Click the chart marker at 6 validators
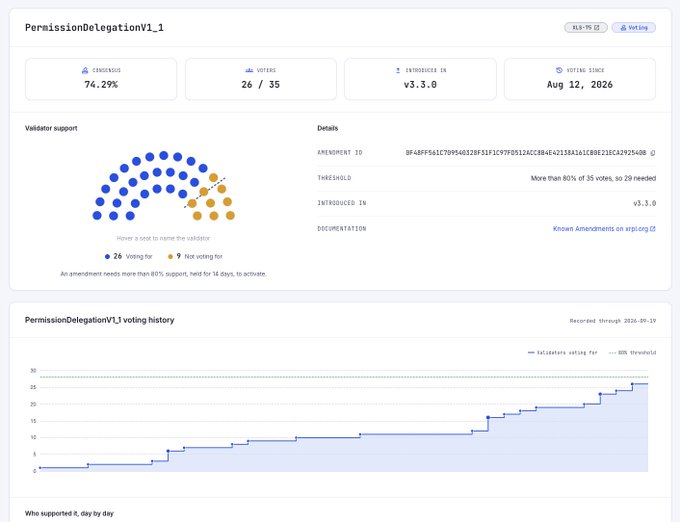This screenshot has height=522, width=680. [168, 451]
